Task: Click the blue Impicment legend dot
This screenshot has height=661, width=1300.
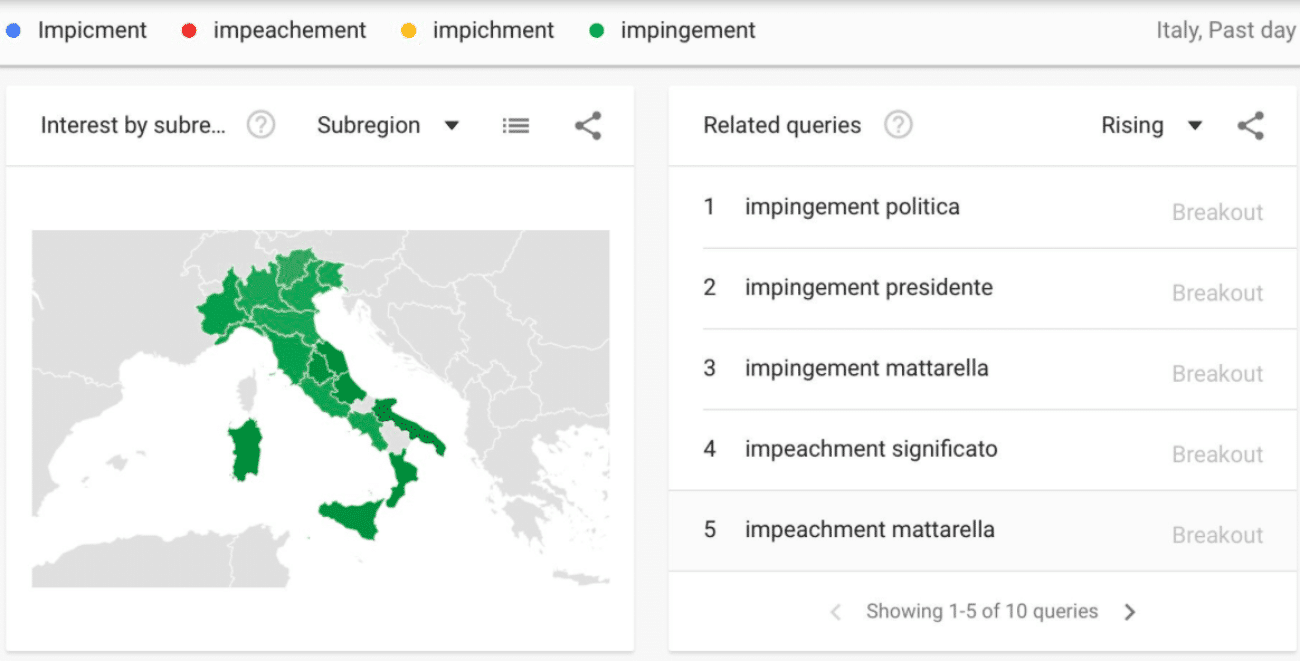Action: (x=13, y=31)
